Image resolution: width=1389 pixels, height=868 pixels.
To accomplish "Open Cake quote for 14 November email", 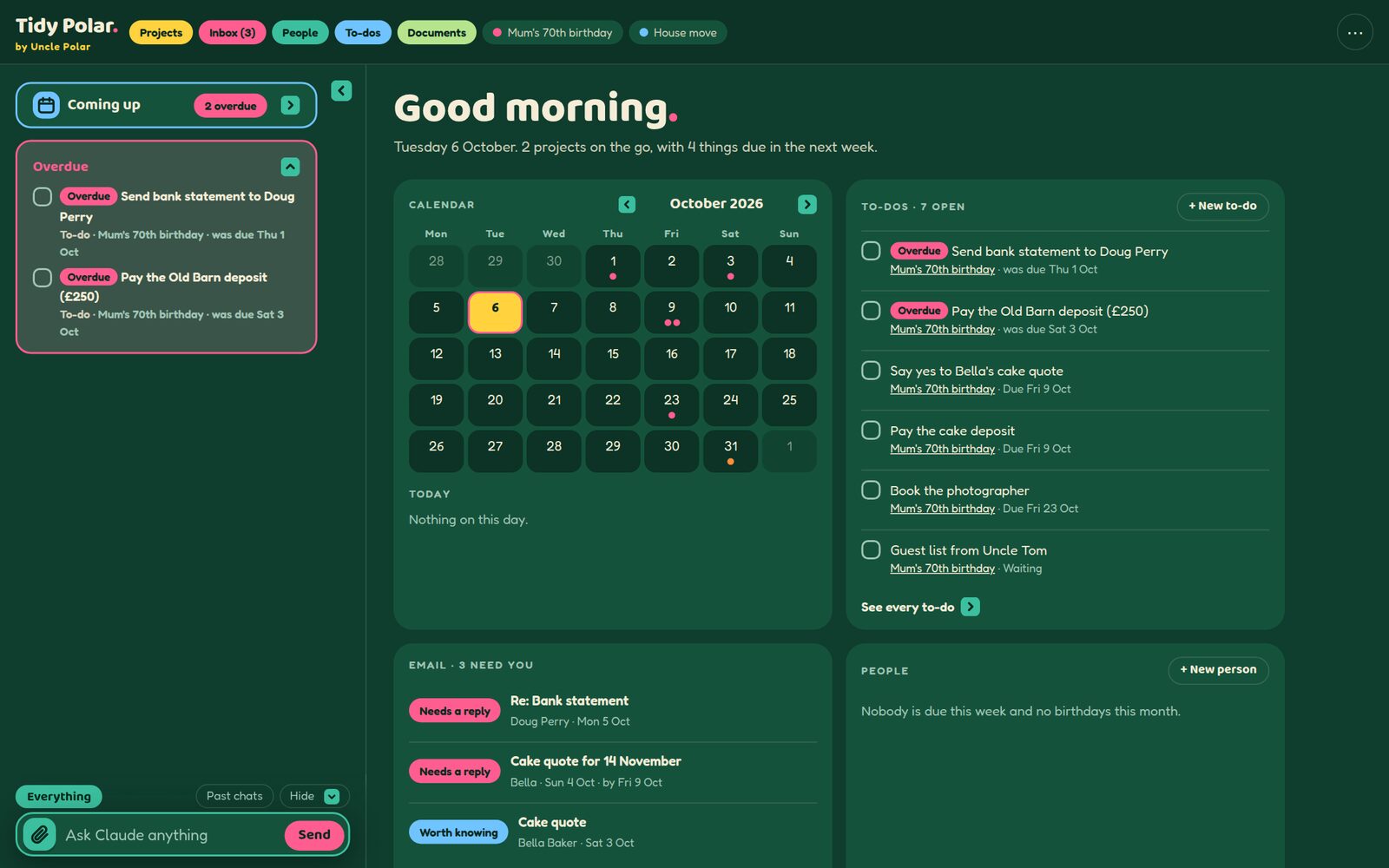I will coord(613,772).
